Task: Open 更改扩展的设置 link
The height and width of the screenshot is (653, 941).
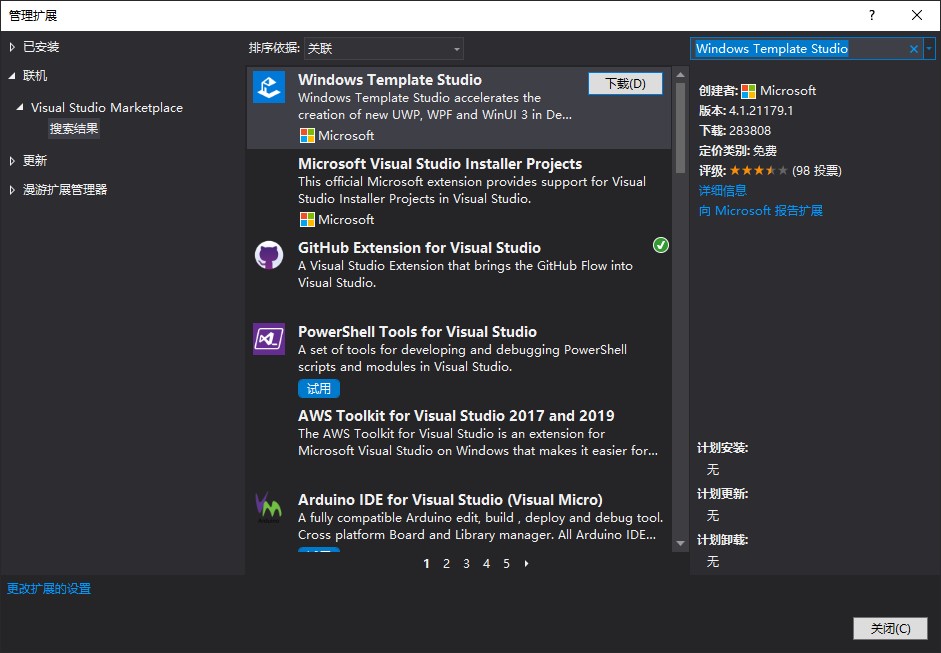Action: click(x=49, y=589)
